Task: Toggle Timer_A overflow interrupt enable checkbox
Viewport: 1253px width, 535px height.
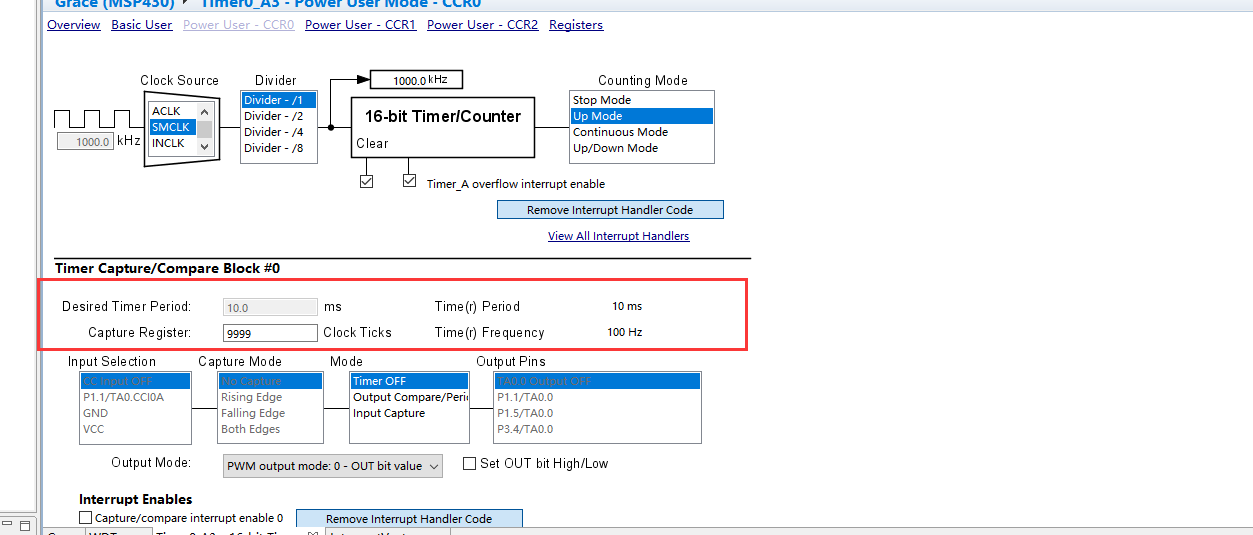Action: [409, 181]
